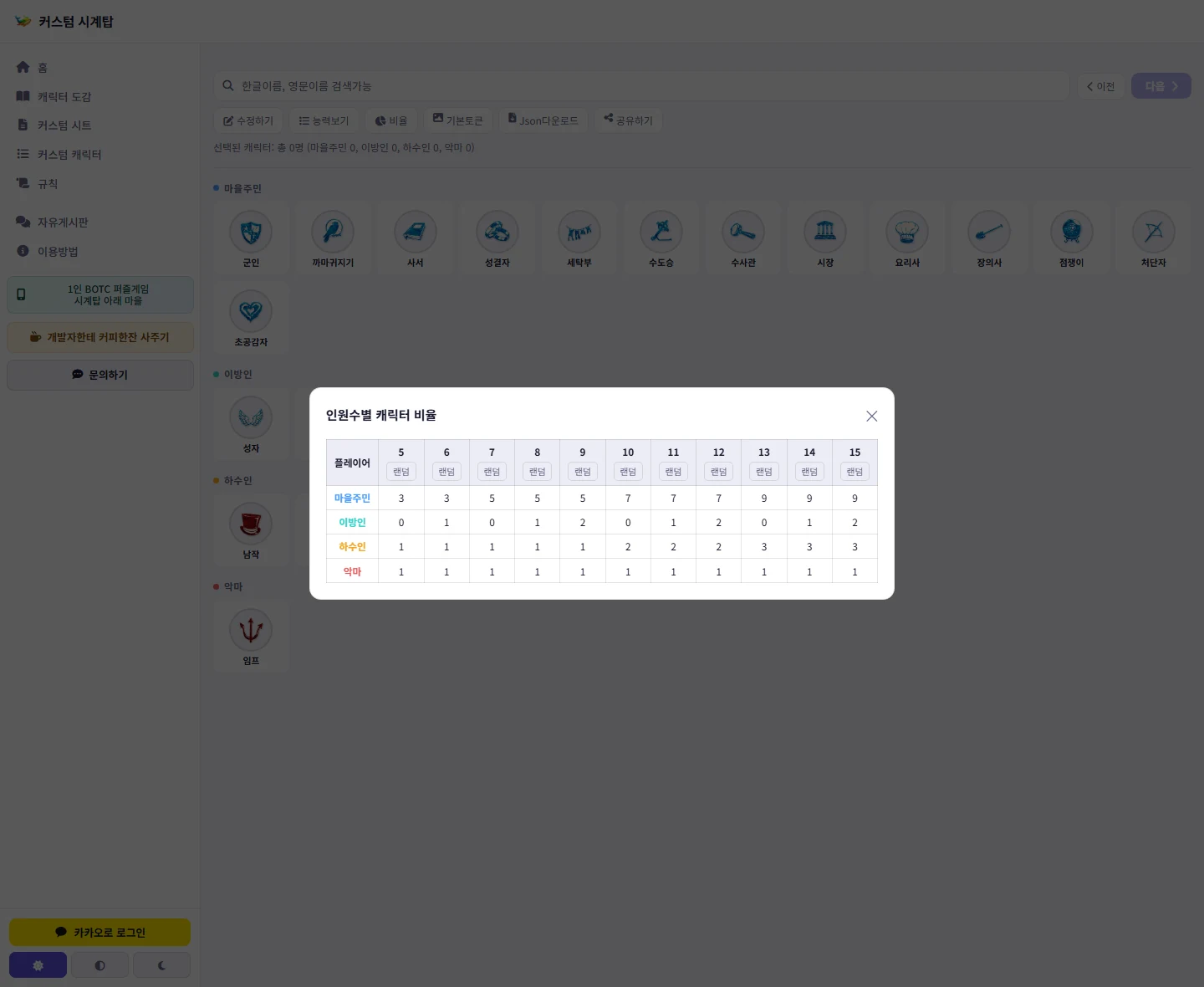This screenshot has height=987, width=1204.
Task: Click 개발자한테 커피한잔 사주기 button
Action: [100, 338]
